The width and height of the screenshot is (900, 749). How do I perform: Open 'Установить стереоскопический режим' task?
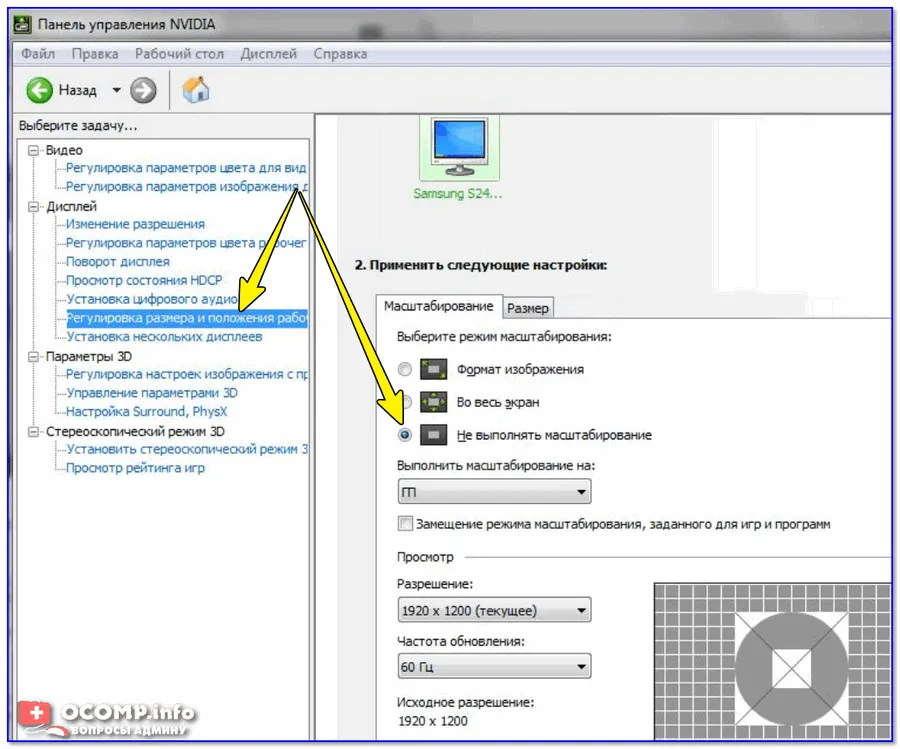[187, 449]
